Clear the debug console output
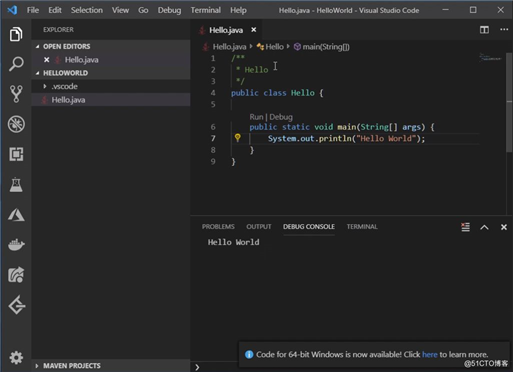The image size is (513, 372). tap(465, 227)
